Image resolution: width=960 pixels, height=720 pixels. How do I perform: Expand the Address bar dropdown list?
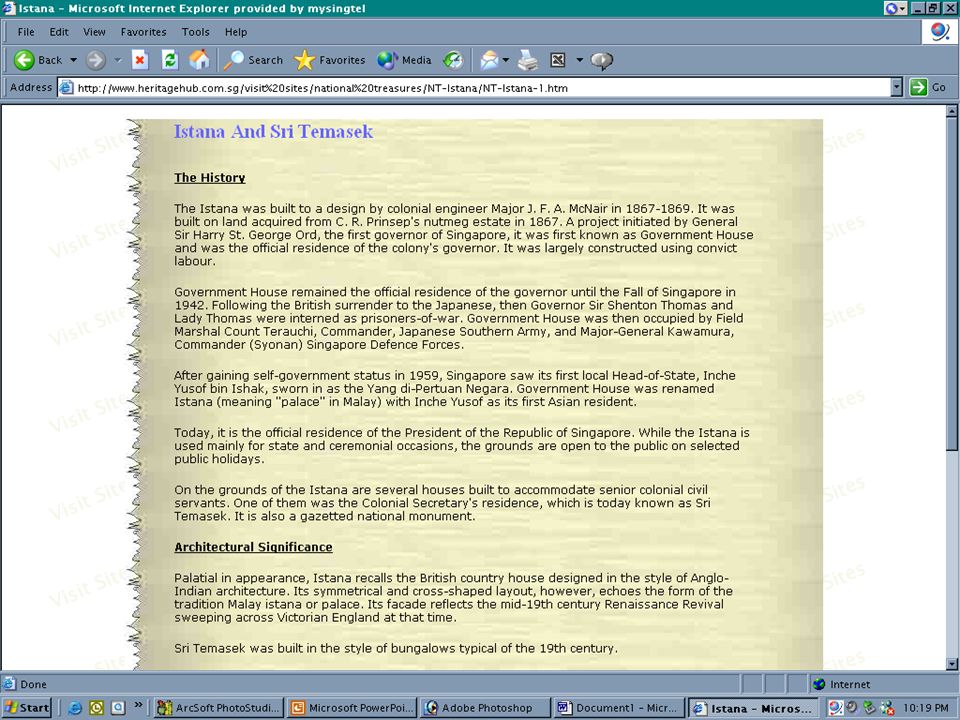[896, 88]
